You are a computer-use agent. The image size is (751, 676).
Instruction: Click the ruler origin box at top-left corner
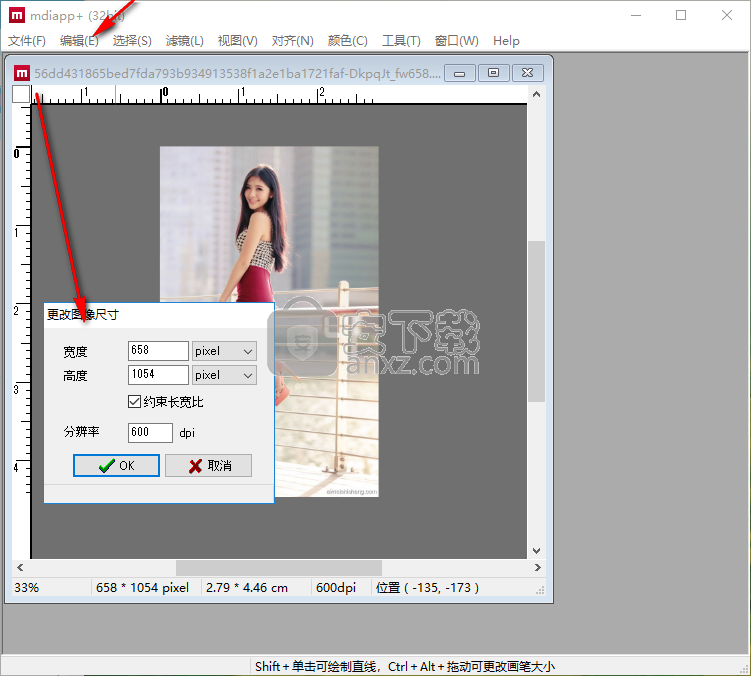pos(21,94)
